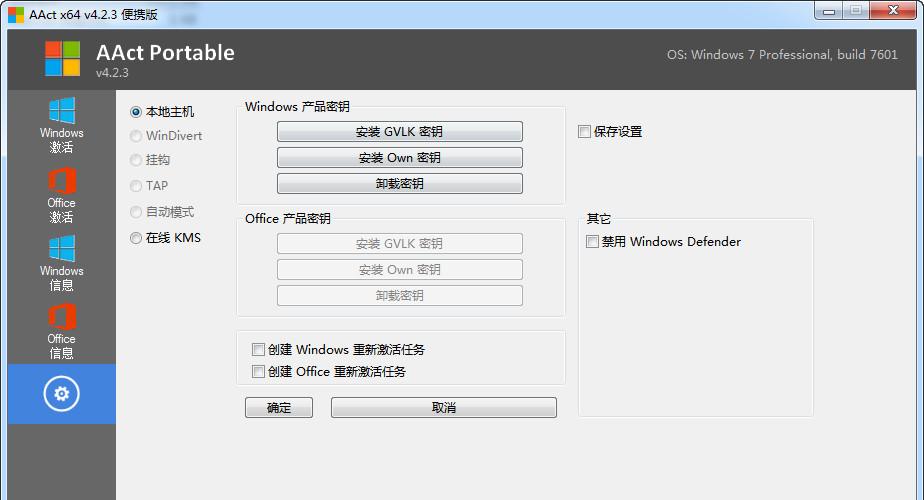Screen dimensions: 924x500
Task: Click Office 安装 GVLK 密钥 button
Action: point(400,244)
